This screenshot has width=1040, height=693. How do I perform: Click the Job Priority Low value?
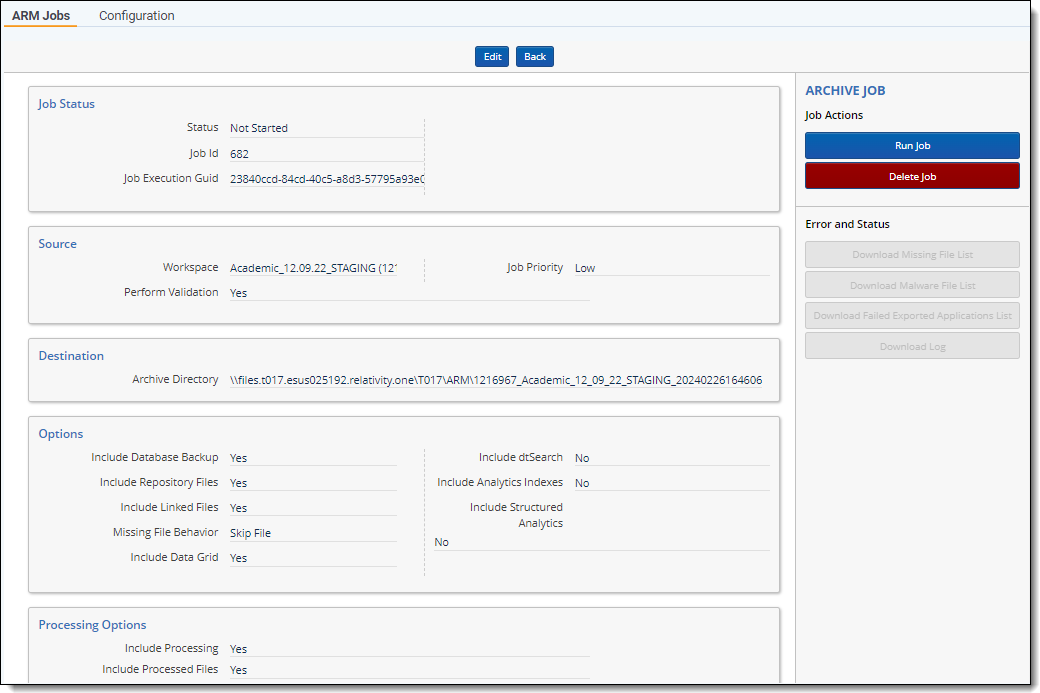[585, 268]
